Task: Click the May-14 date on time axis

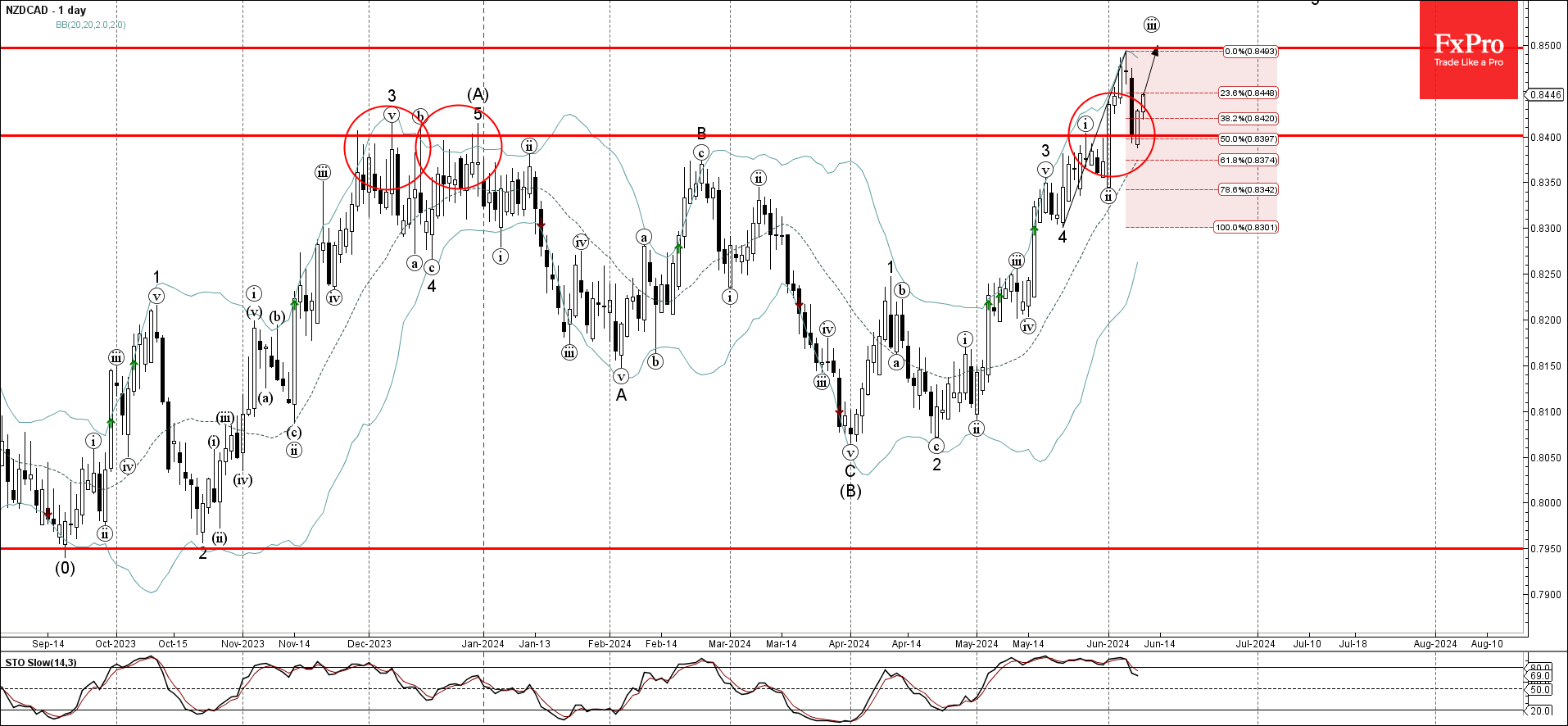Action: coord(1028,644)
